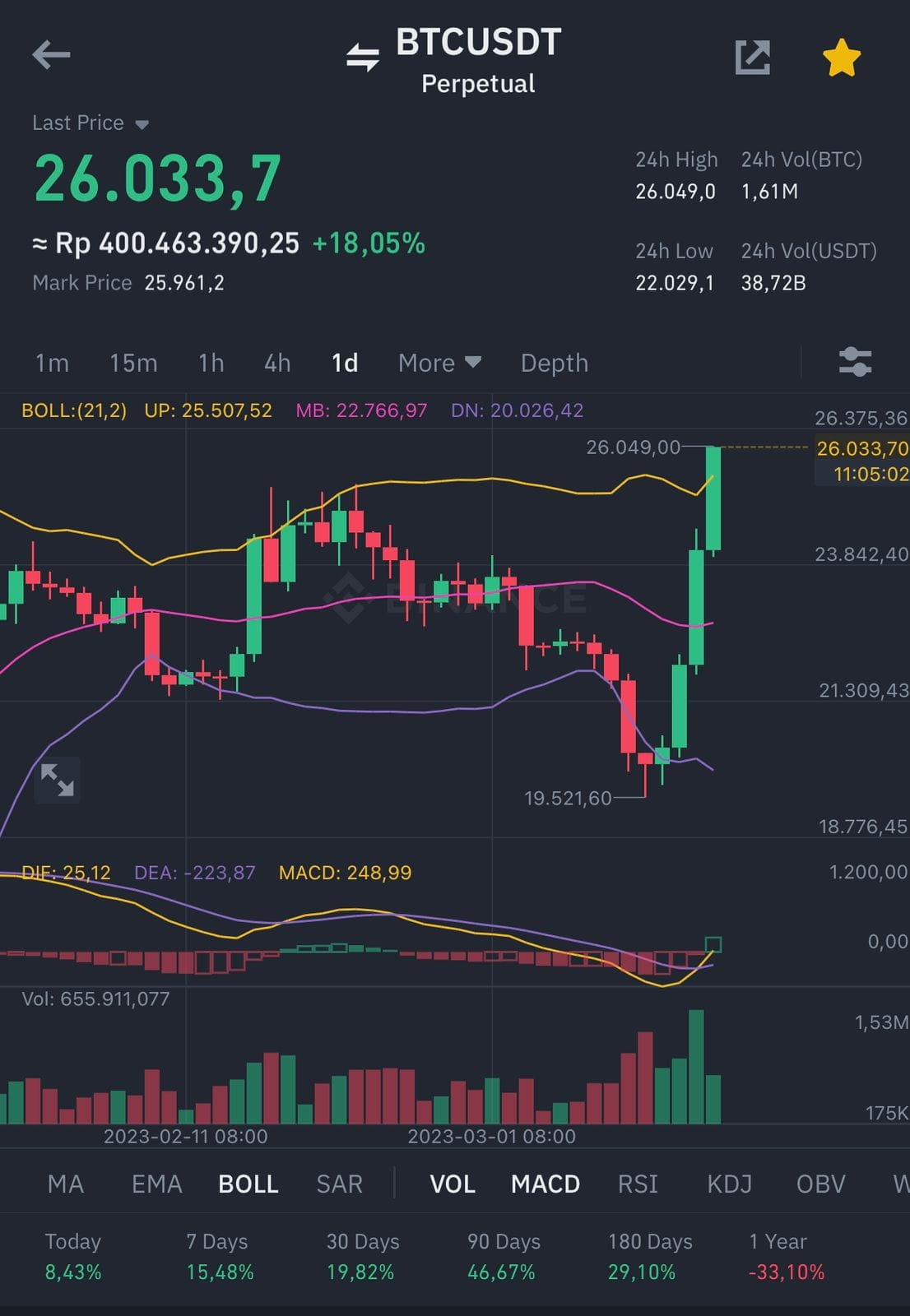
Task: Toggle the BOLL indicator off
Action: point(248,1184)
